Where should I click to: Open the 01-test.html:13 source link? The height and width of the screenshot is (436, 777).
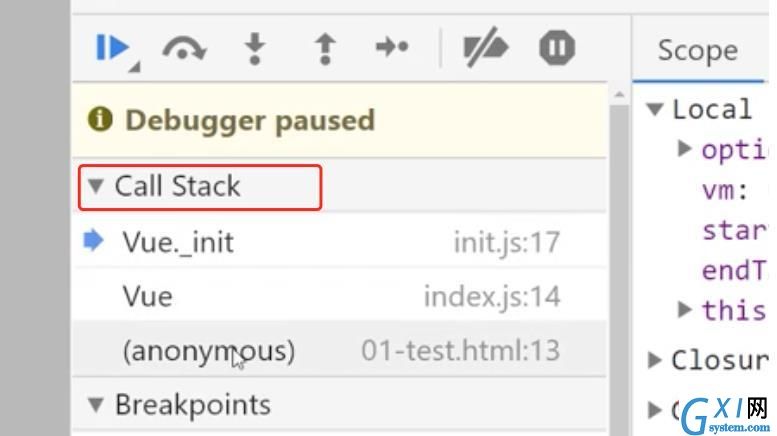pos(460,350)
